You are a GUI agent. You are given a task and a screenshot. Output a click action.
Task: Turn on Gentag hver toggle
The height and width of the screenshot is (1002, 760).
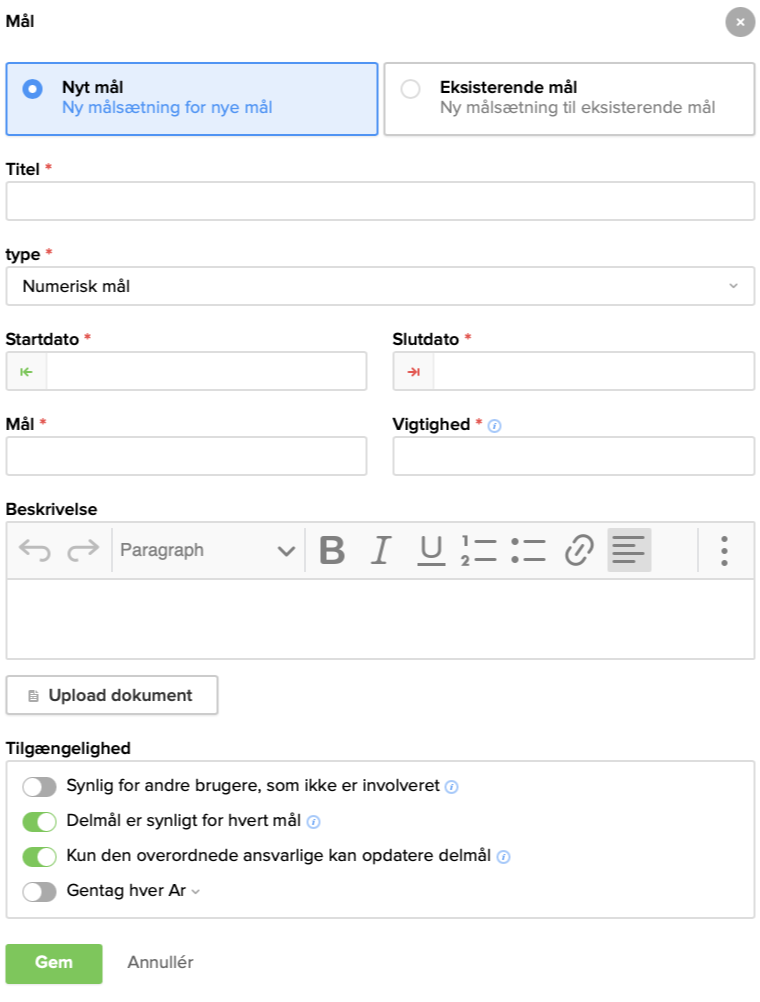point(40,891)
